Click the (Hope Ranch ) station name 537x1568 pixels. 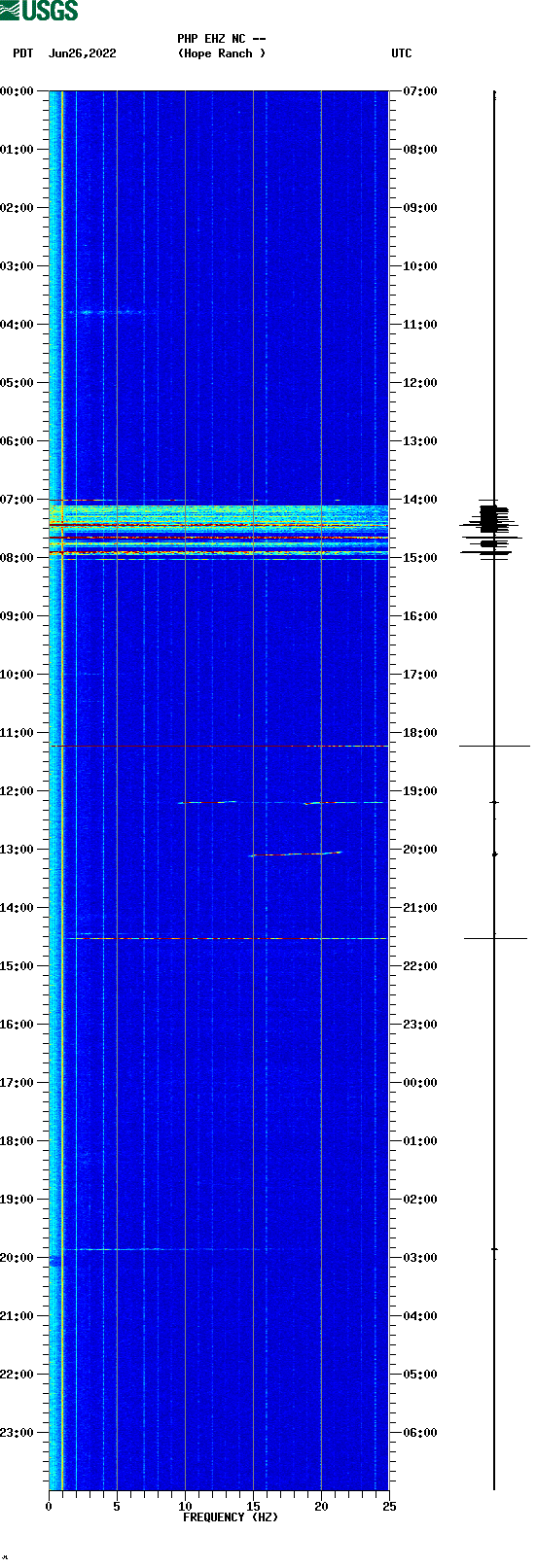[x=222, y=53]
